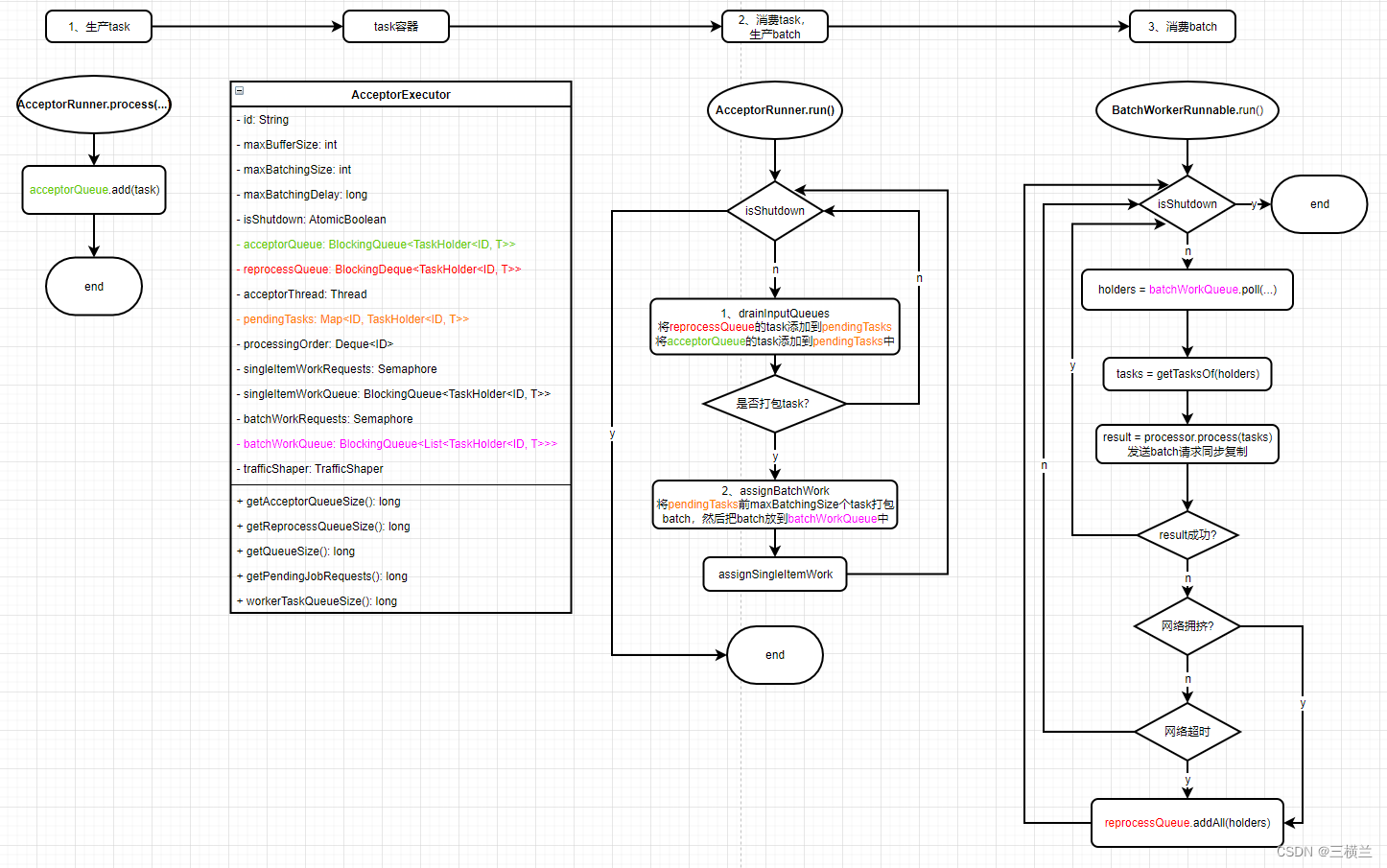This screenshot has height=868, width=1387.
Task: Select the workerTaskQueueSize() method
Action: pos(401,601)
